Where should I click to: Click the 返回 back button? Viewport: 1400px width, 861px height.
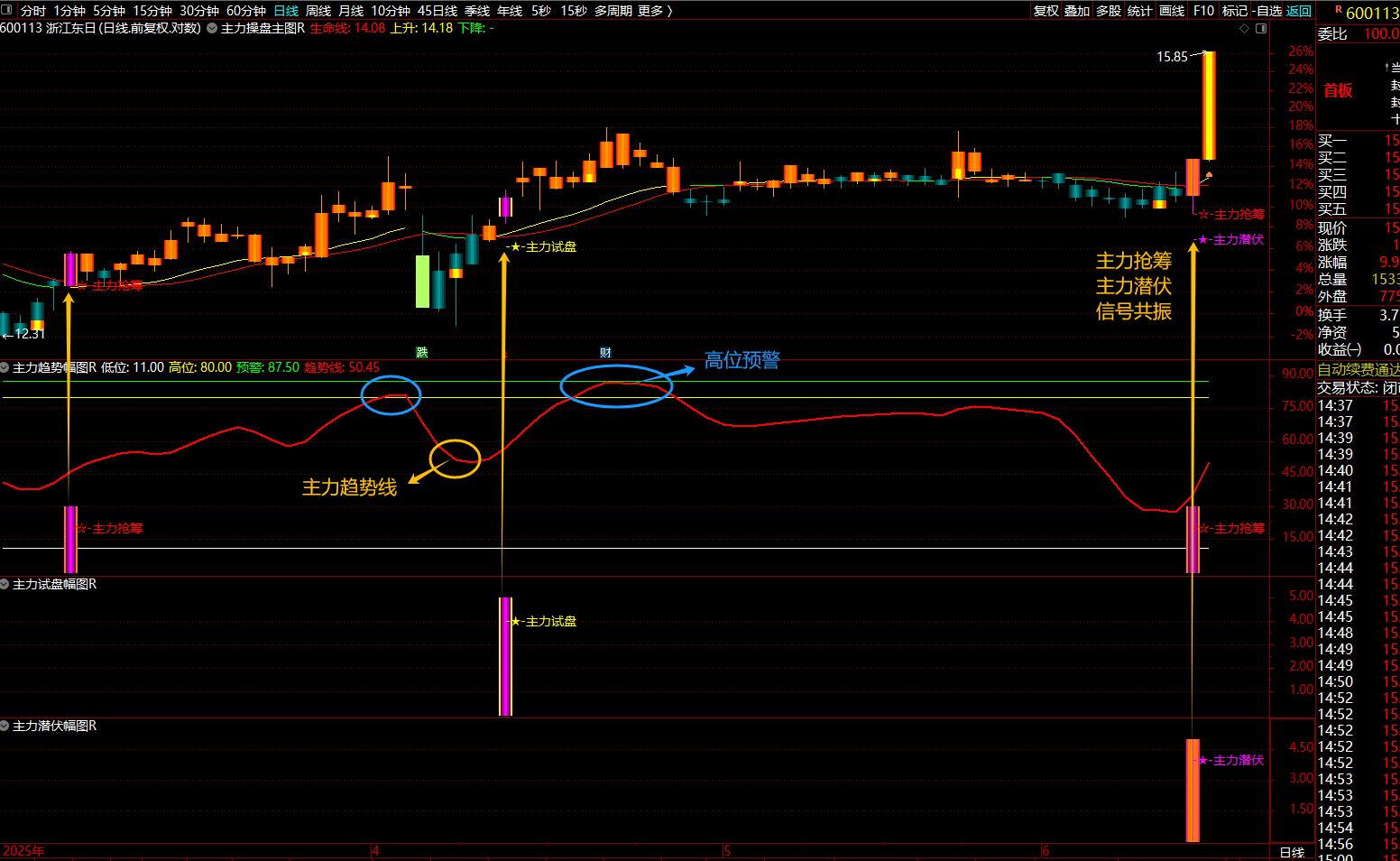tap(1299, 11)
